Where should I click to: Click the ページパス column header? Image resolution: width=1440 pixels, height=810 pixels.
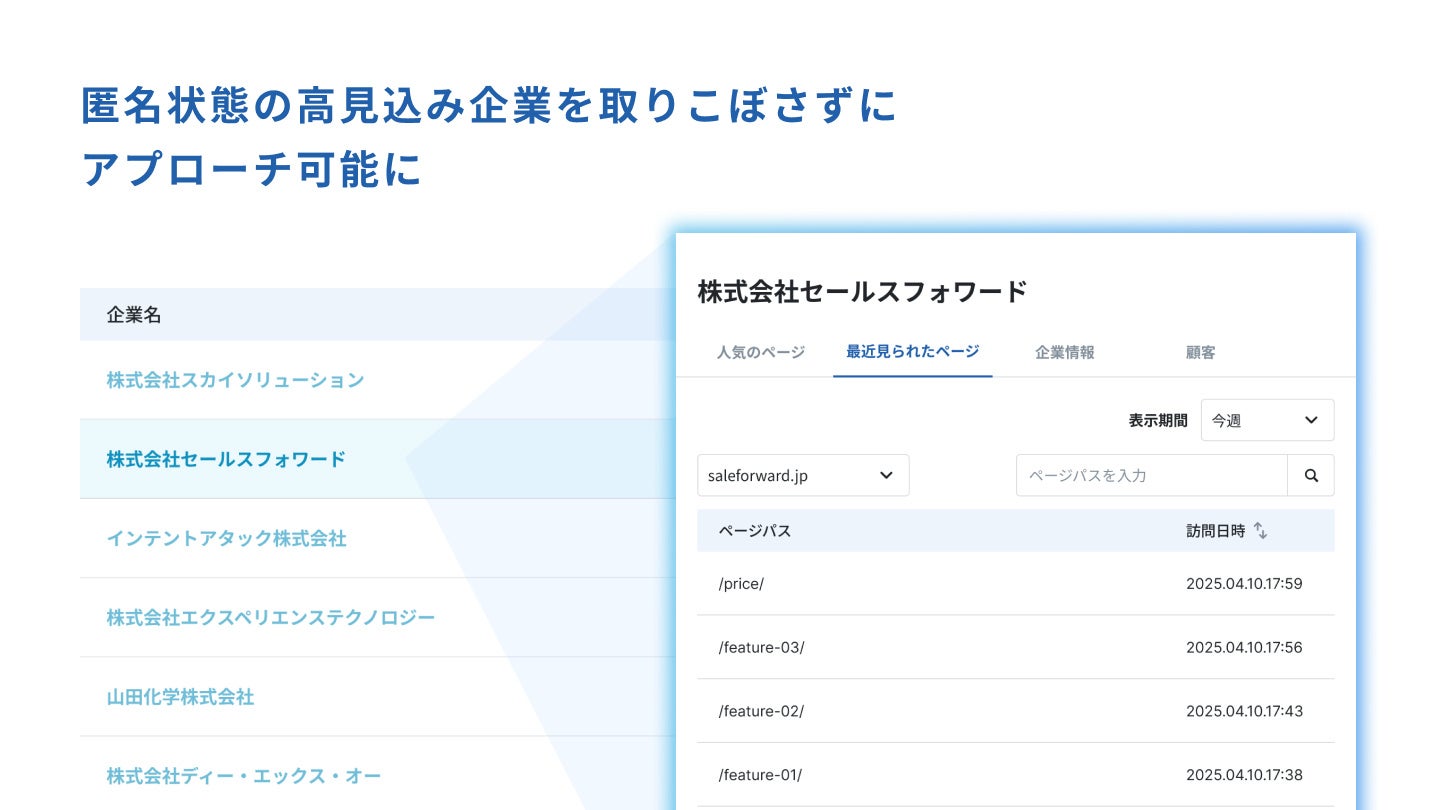(x=755, y=531)
